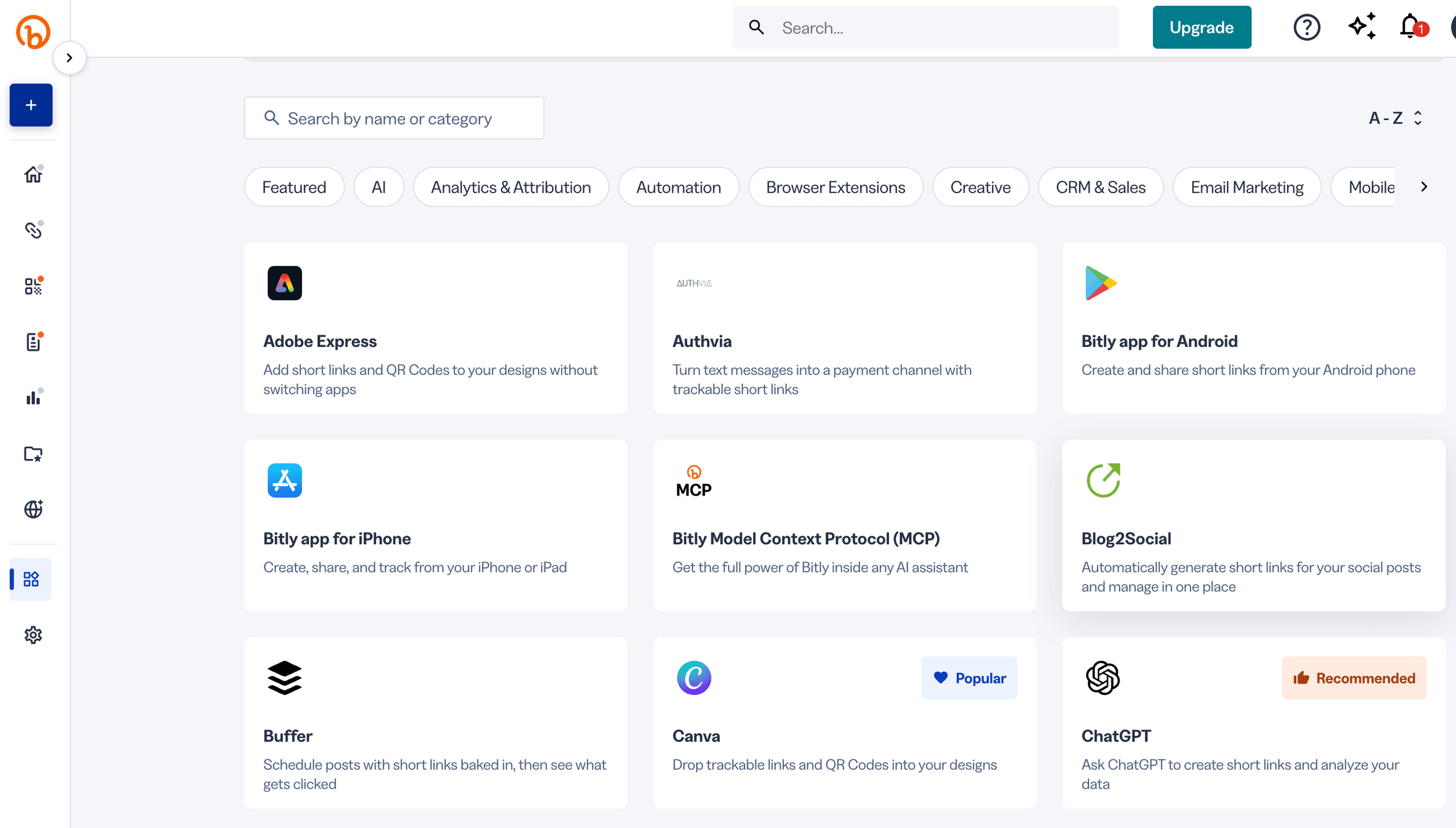1456x828 pixels.
Task: Open the Integrations apps grid icon
Action: tap(31, 579)
